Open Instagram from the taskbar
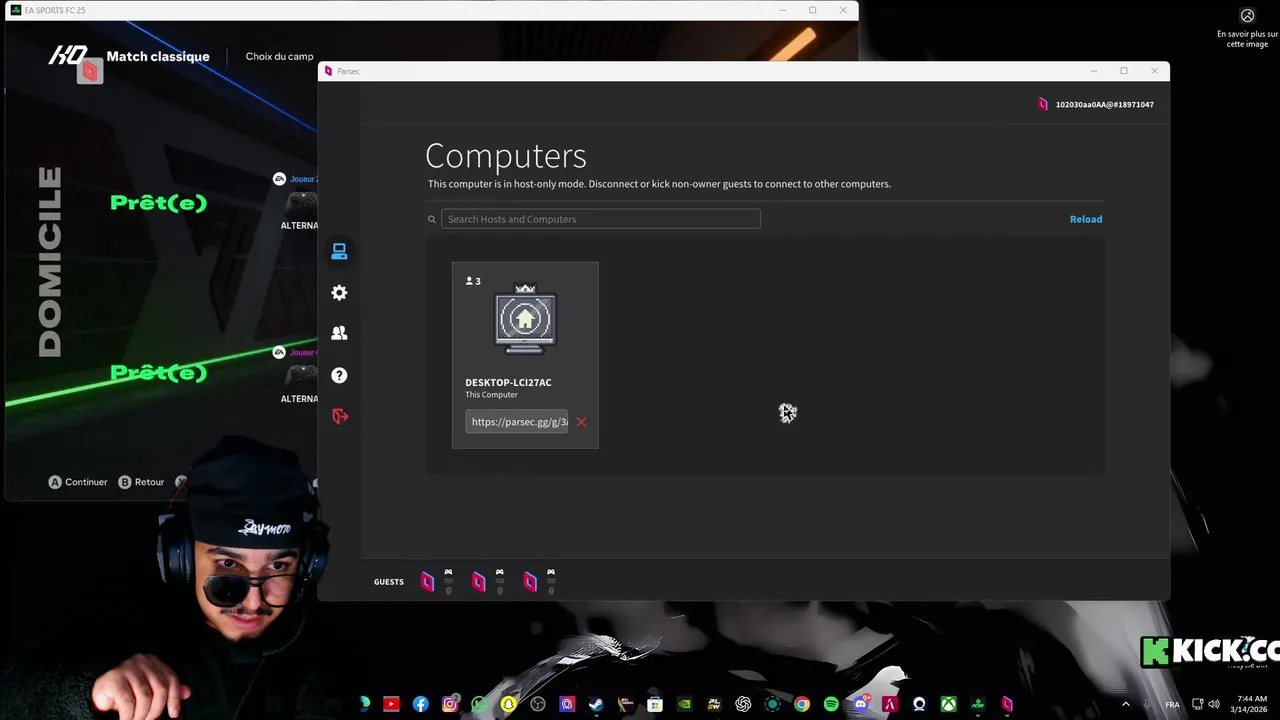 450,704
